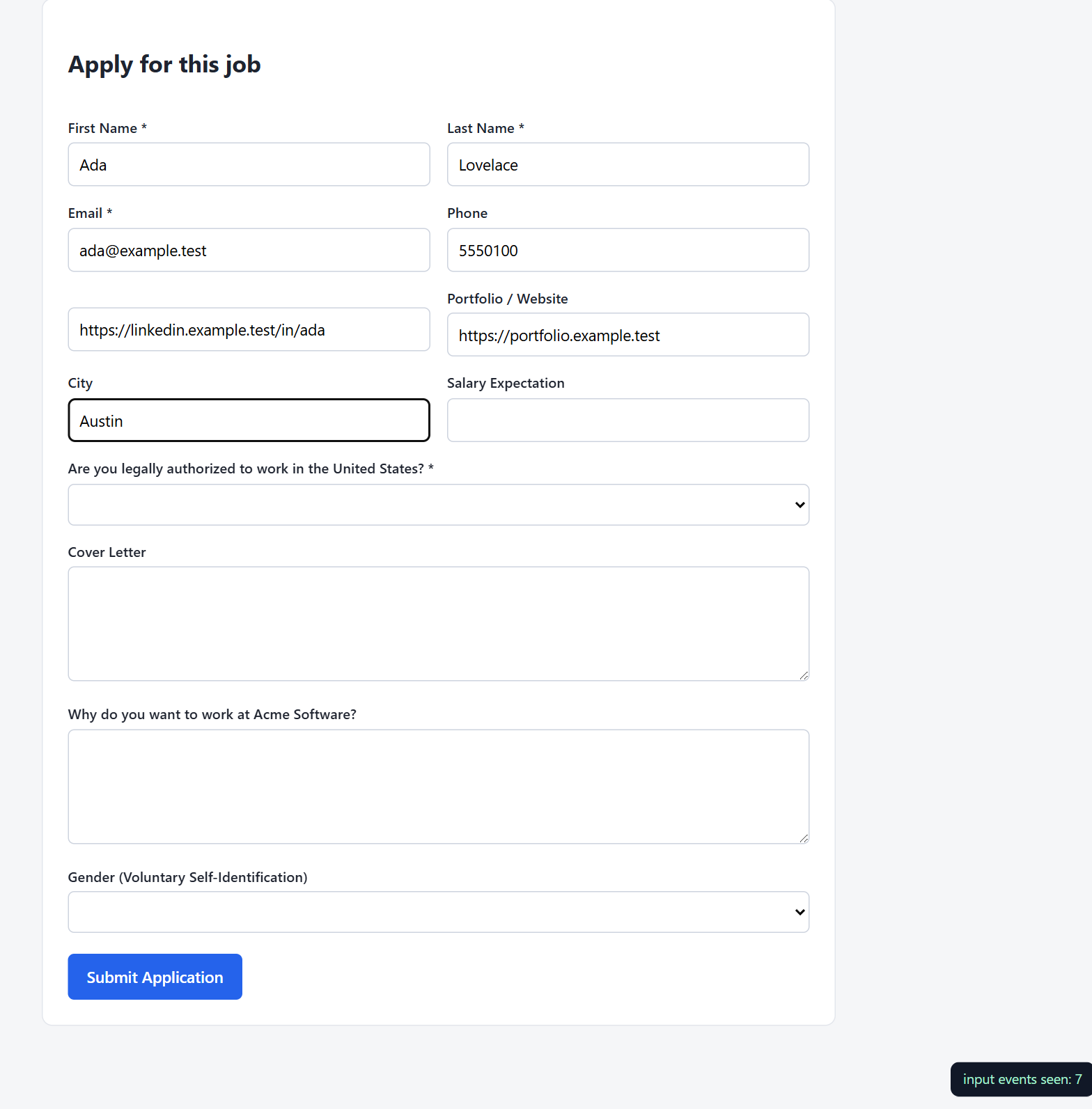
Task: Click the 'Salary Expectation' label
Action: click(x=506, y=384)
